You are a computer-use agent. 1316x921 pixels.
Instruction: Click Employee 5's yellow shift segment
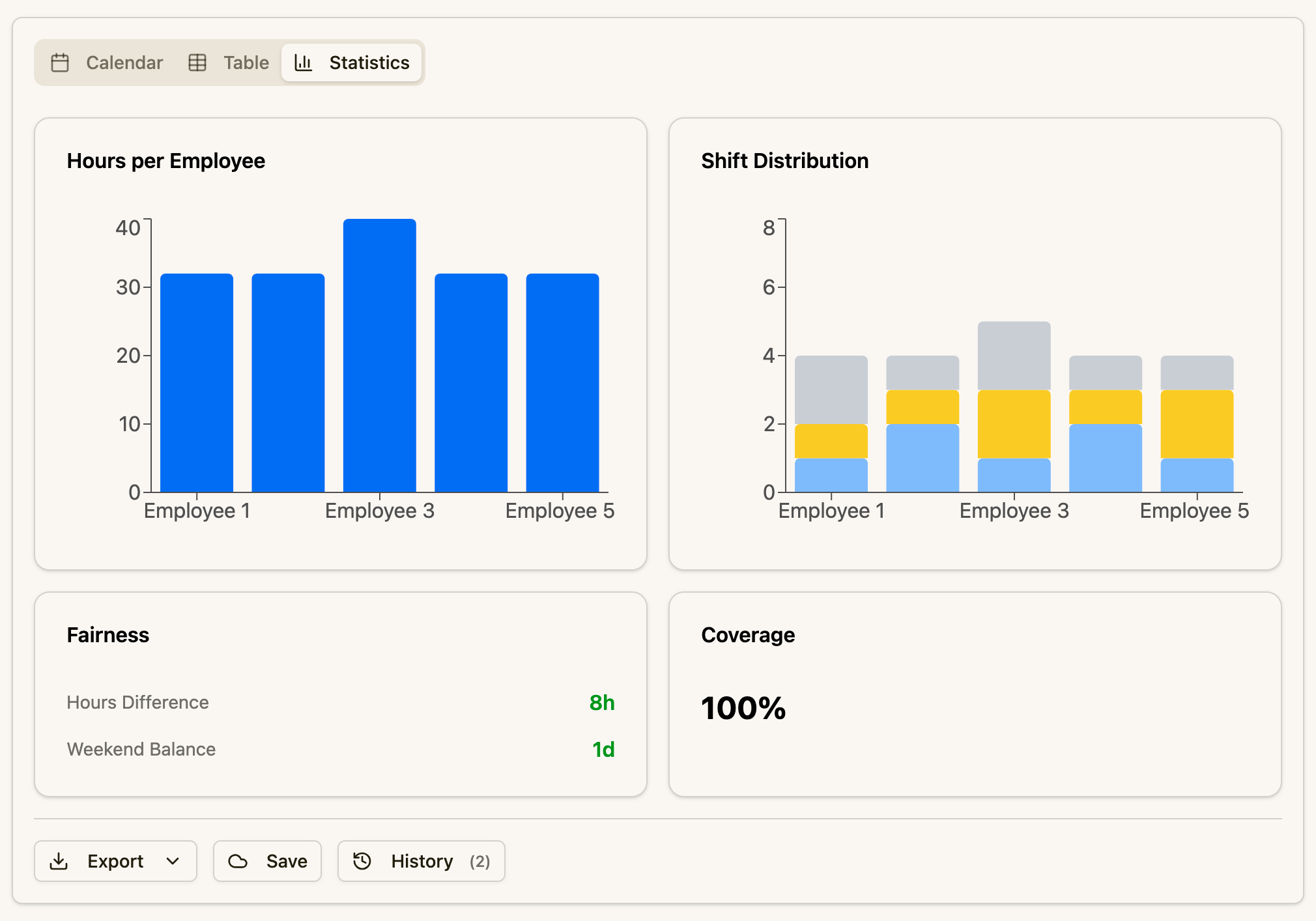point(1197,424)
